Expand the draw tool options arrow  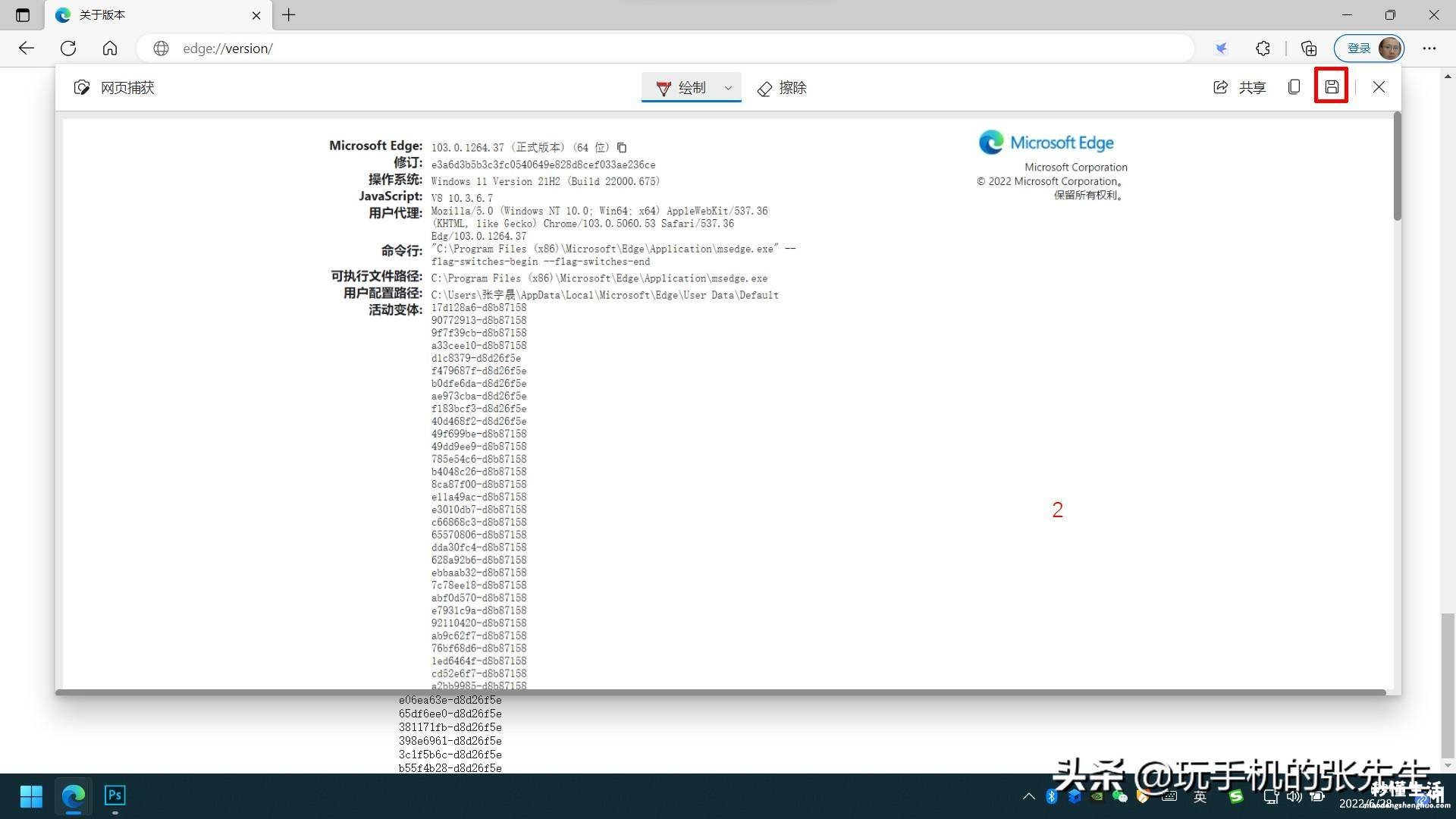[x=729, y=88]
